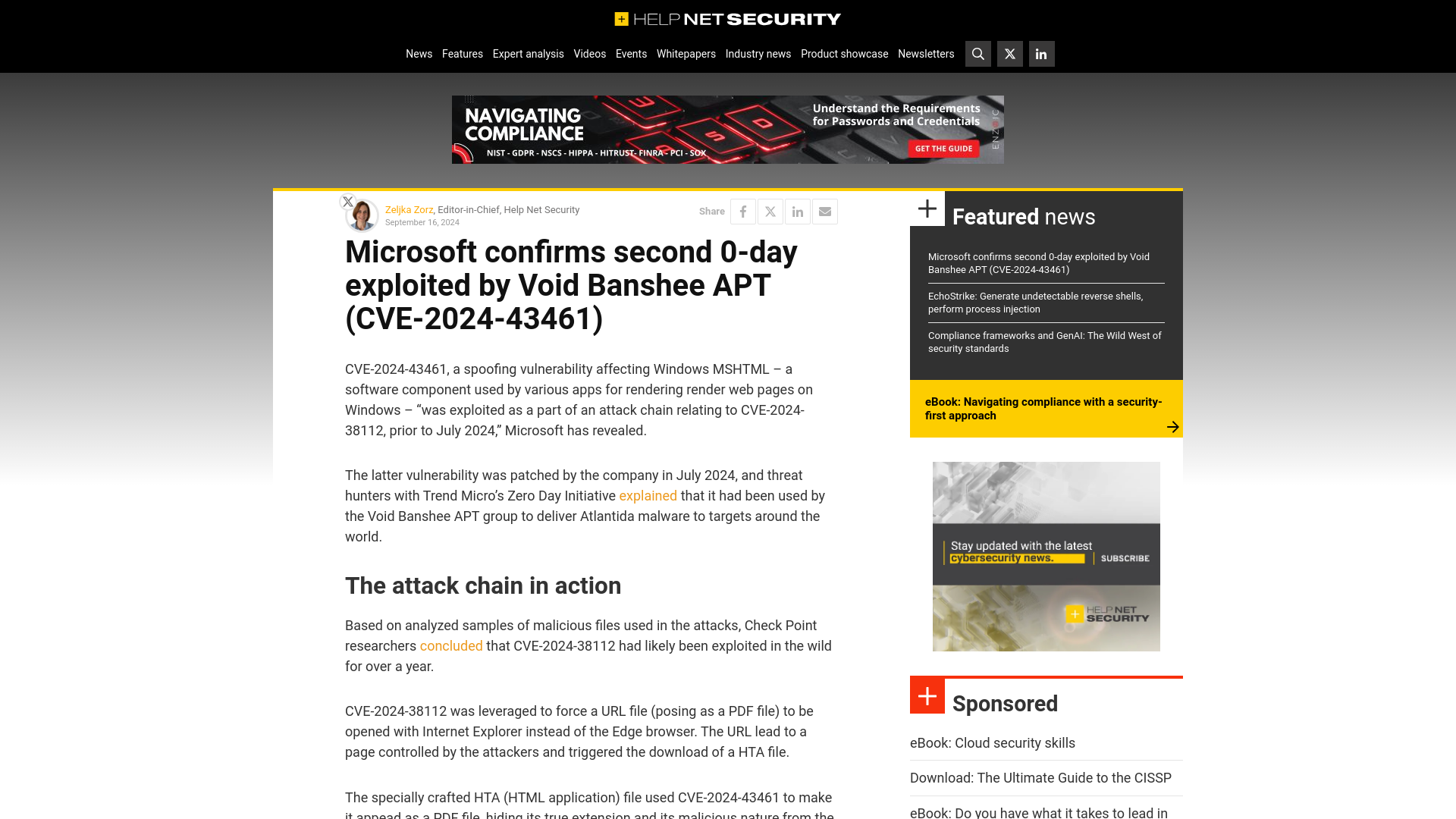Click the LinkedIn icon in navigation
This screenshot has width=1456, height=819.
1041,54
